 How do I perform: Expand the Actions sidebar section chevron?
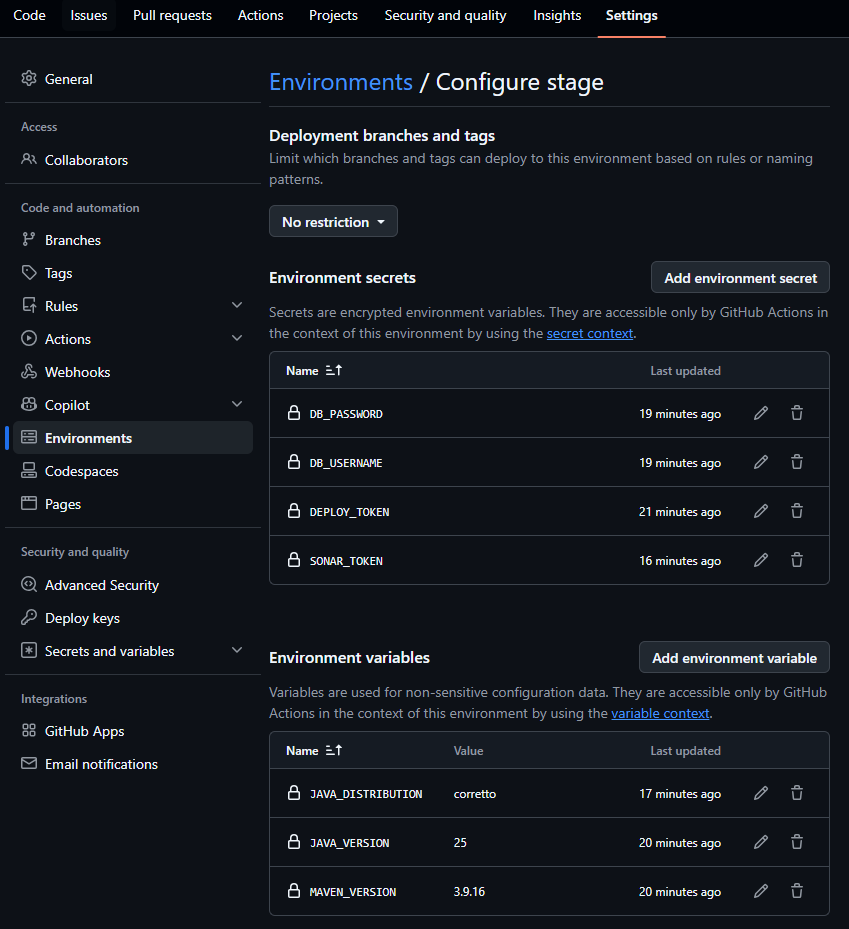237,338
